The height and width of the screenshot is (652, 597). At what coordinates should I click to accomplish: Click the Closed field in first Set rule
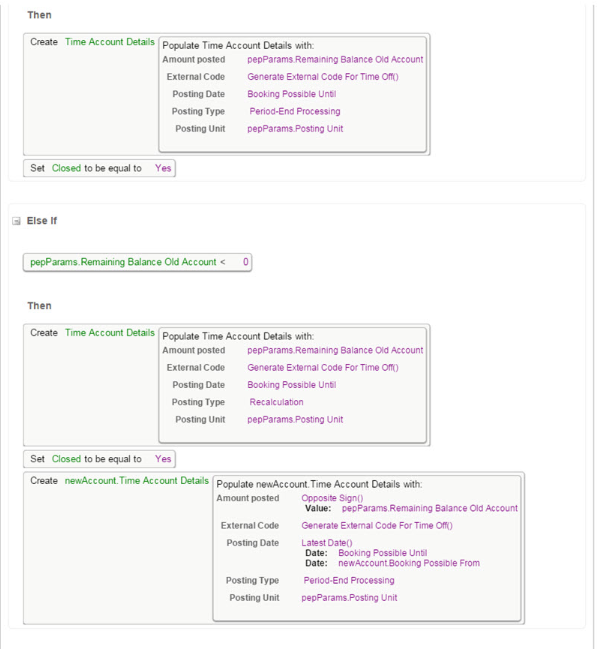pos(67,168)
